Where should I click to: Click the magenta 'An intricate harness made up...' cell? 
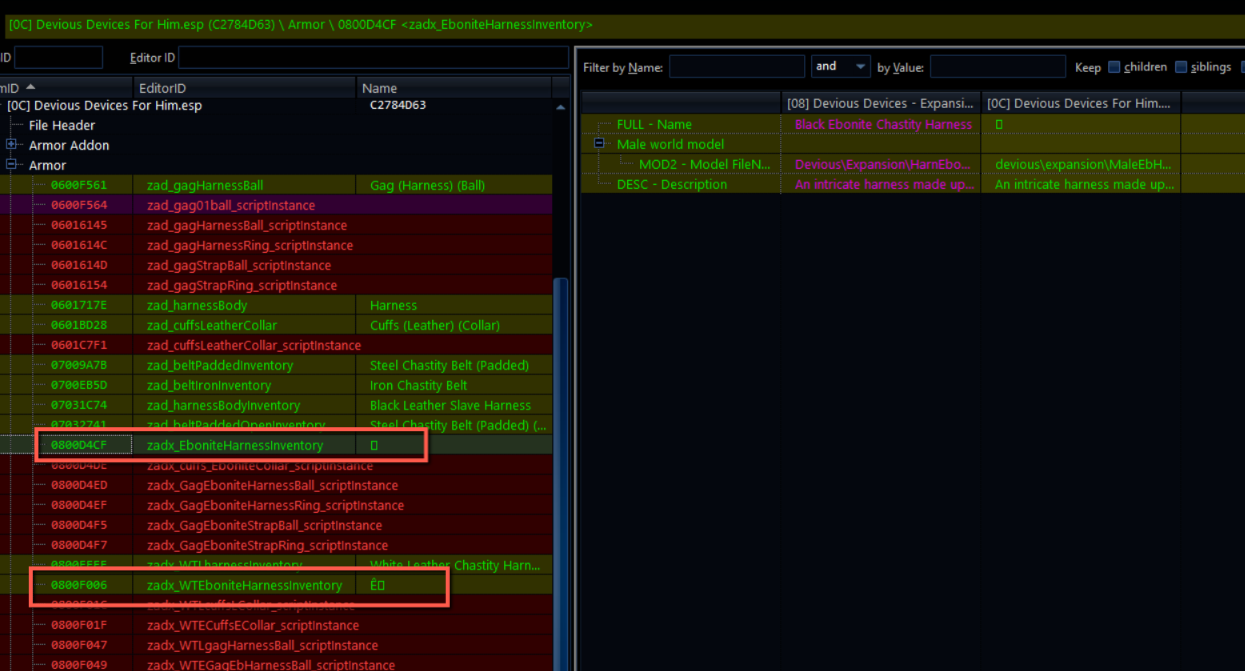point(883,184)
